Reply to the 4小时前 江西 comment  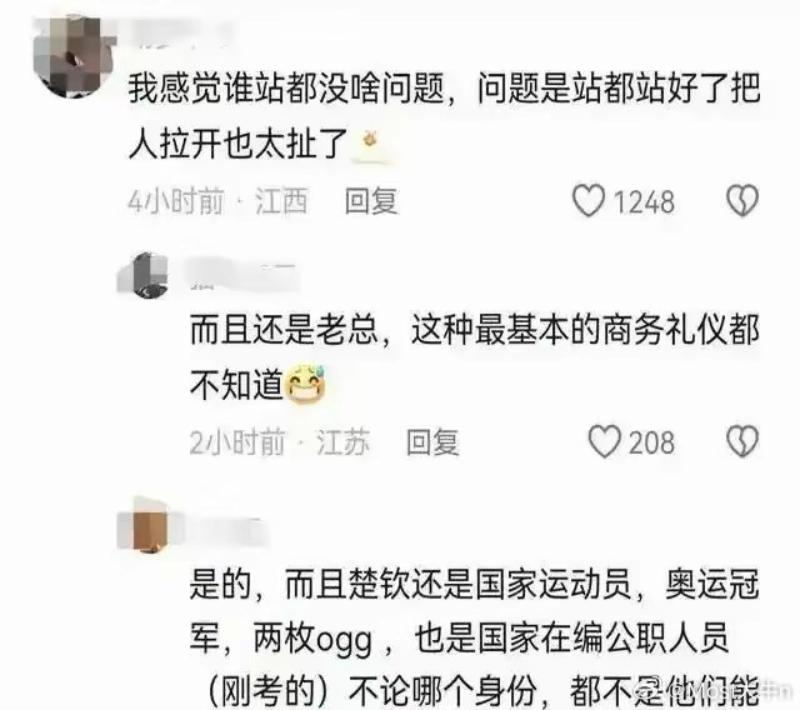[371, 201]
